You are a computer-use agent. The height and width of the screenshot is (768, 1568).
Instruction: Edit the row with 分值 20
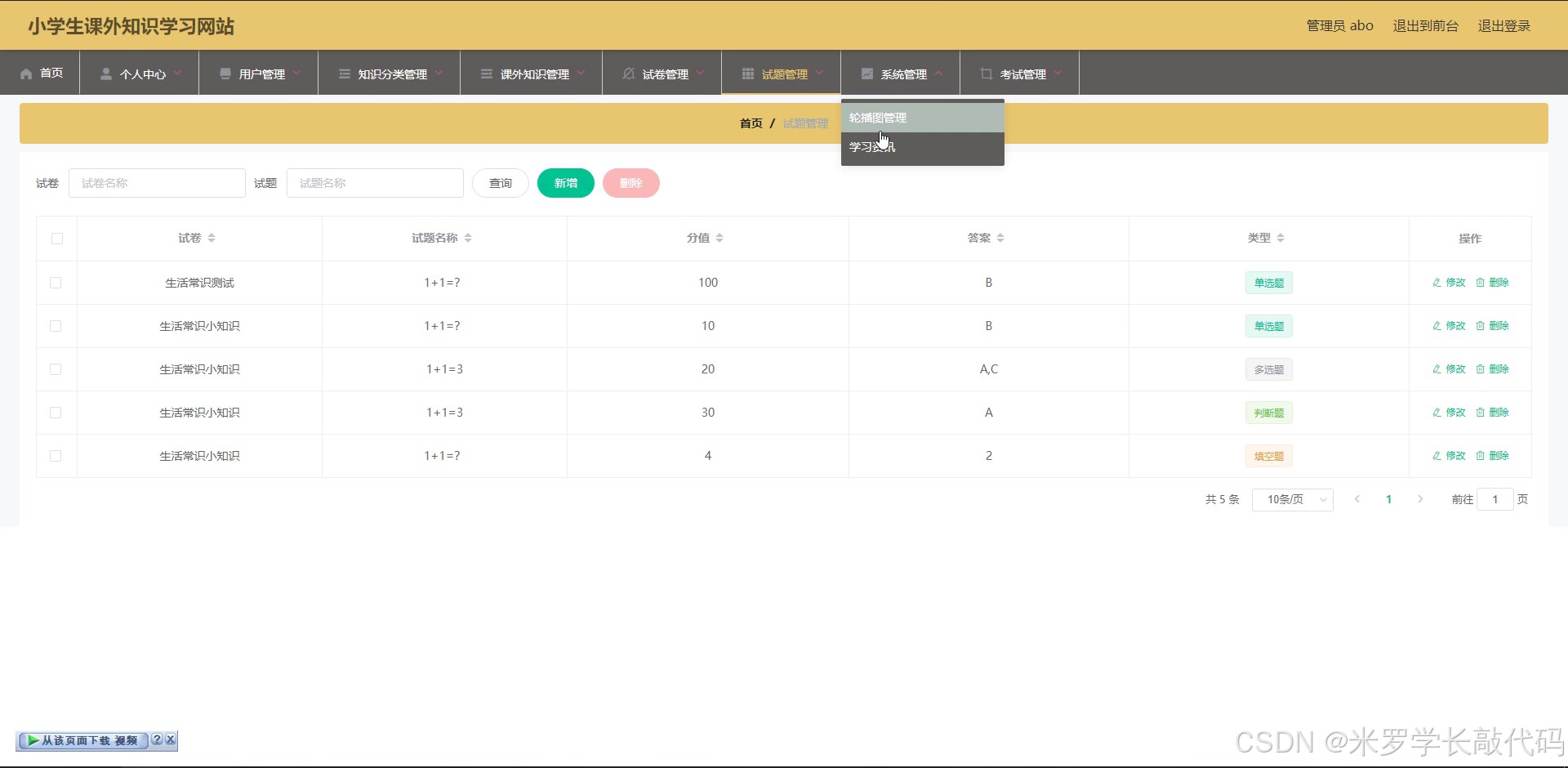1449,369
